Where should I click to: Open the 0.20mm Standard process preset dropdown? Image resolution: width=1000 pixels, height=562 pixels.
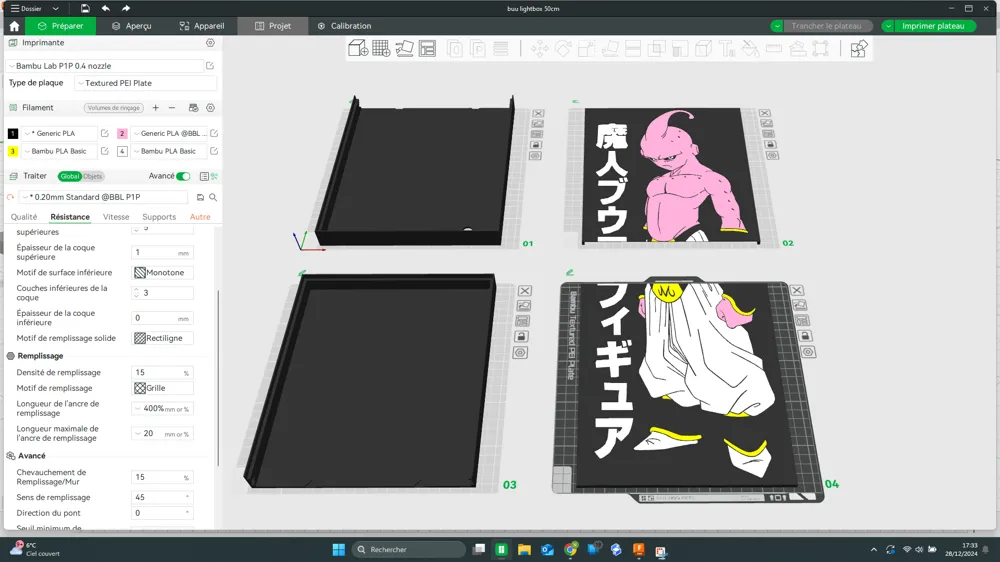[x=104, y=197]
